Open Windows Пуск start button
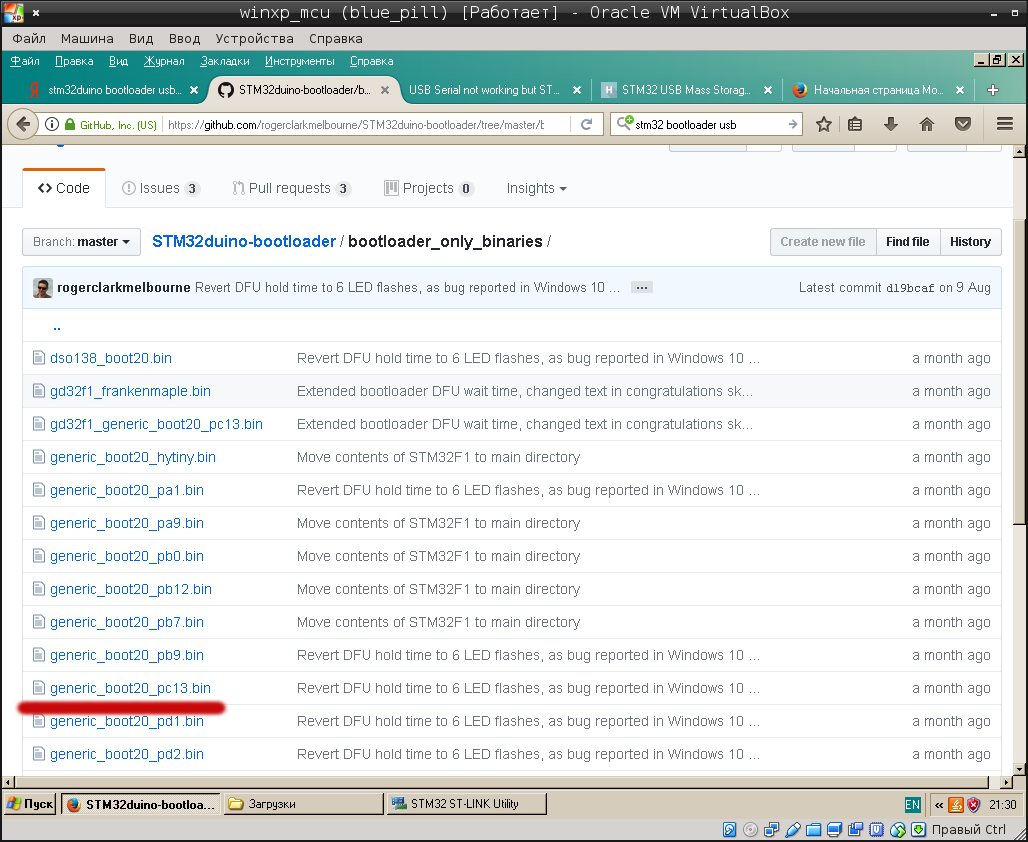Screen dimensions: 1028x842 click(x=30, y=804)
